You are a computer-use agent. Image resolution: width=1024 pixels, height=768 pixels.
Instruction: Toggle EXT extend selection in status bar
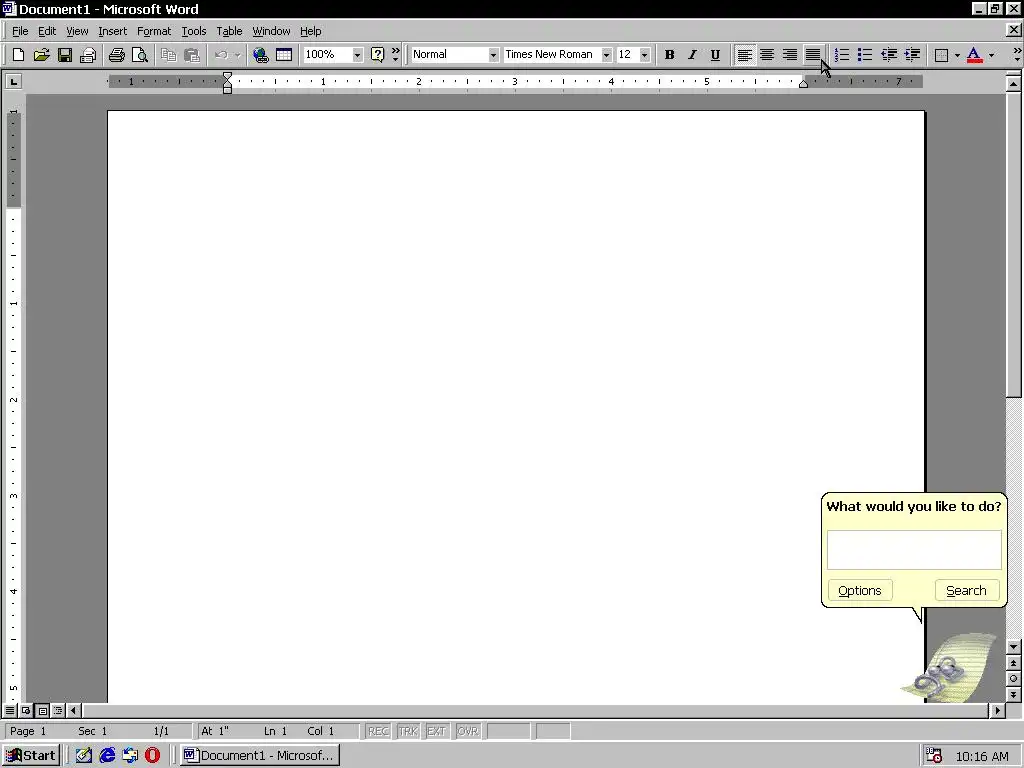[436, 731]
